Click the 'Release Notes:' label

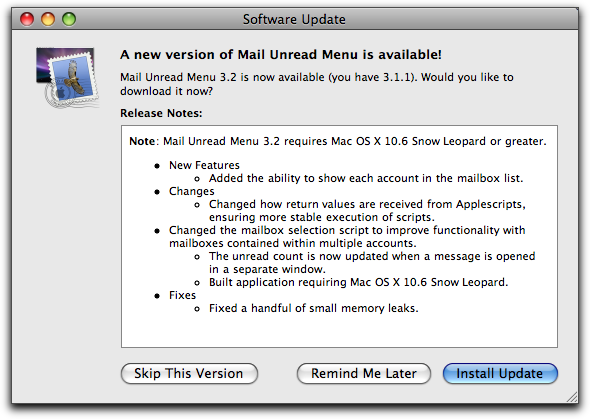[161, 113]
